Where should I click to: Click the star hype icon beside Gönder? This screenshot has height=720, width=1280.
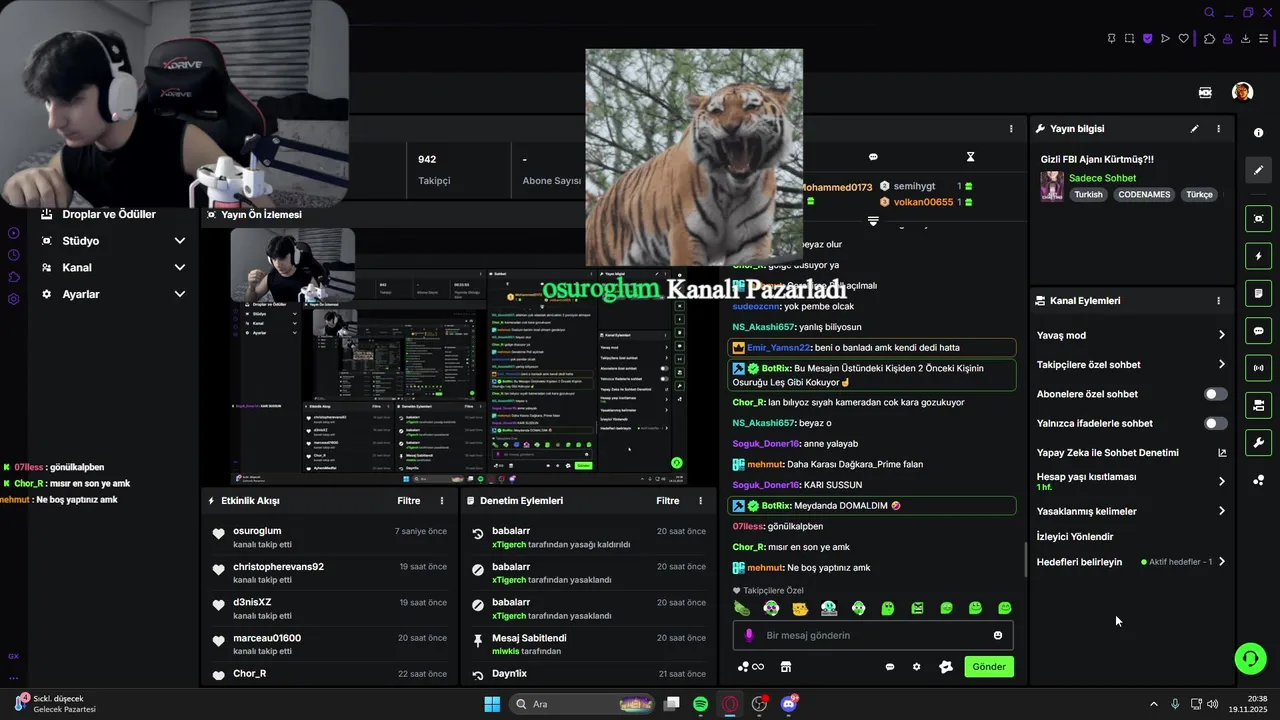(x=946, y=667)
